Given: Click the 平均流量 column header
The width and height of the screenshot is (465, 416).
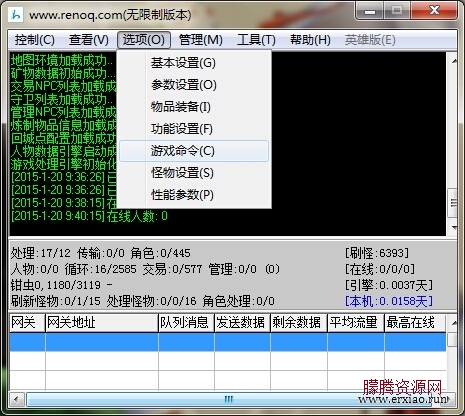Looking at the screenshot, I should (356, 323).
